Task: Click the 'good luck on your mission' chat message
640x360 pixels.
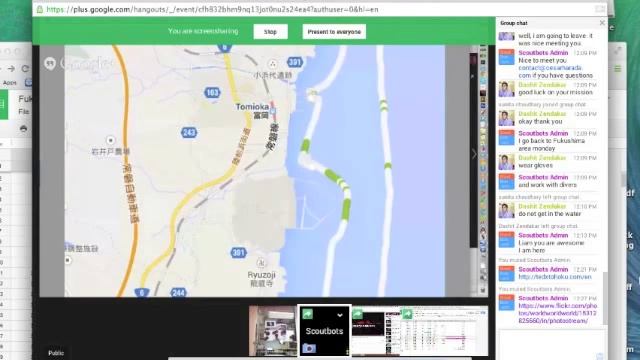Action: tap(555, 92)
